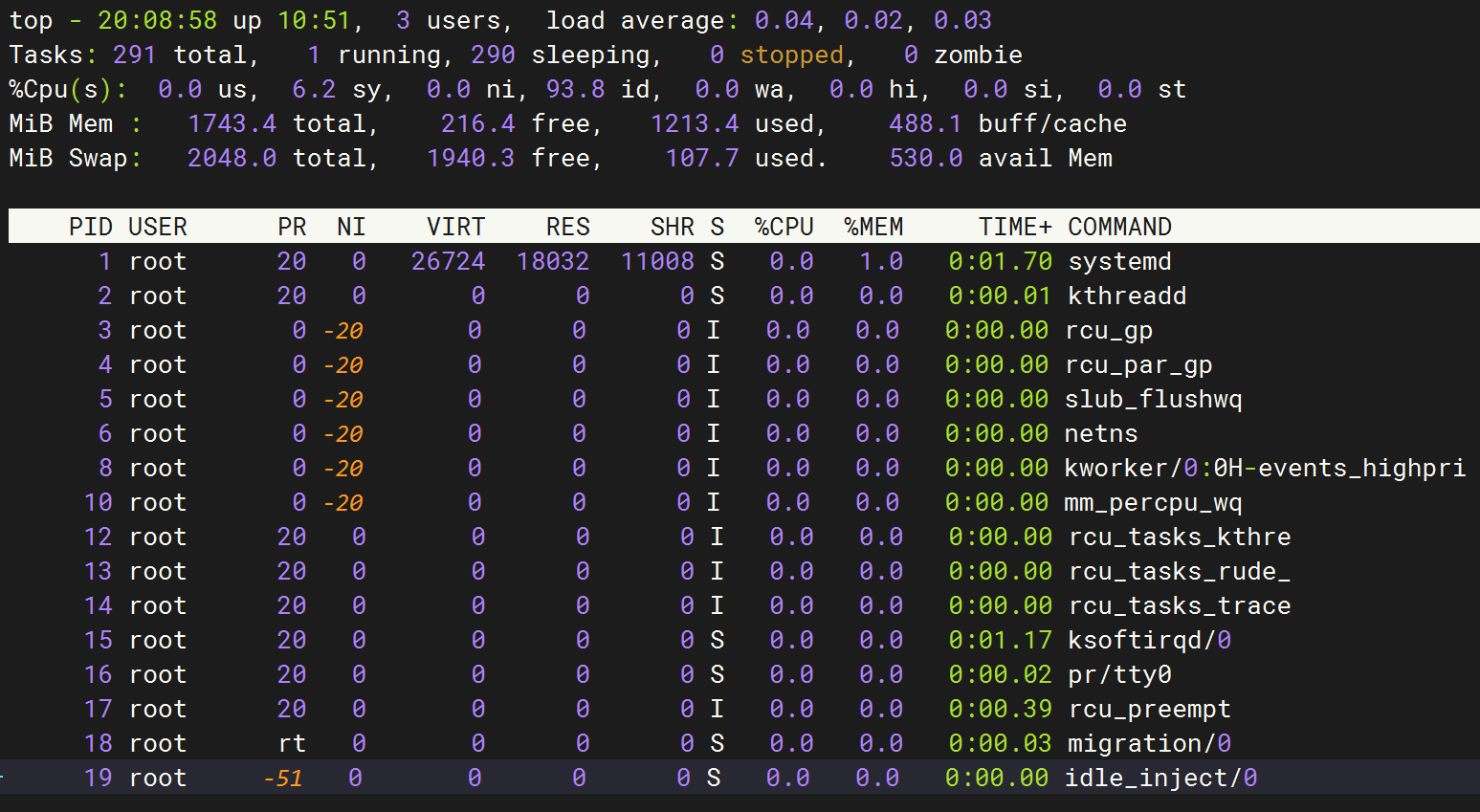The width and height of the screenshot is (1480, 812).
Task: Click the %MEM column header
Action: coord(873,227)
